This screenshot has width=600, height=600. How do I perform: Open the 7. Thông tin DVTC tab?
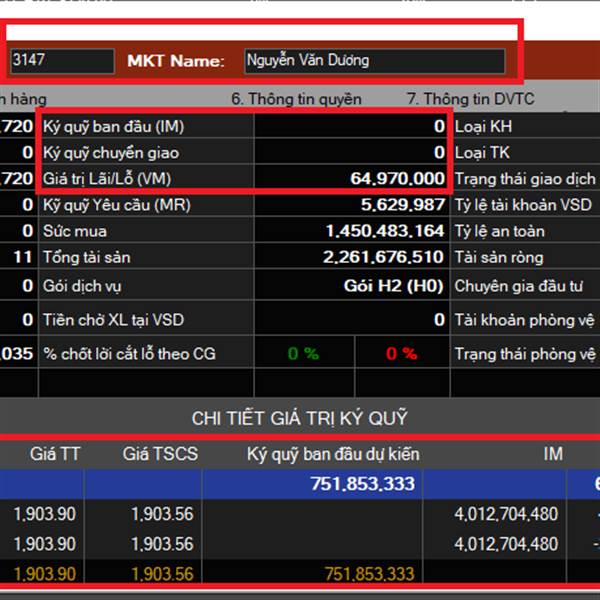coord(470,99)
